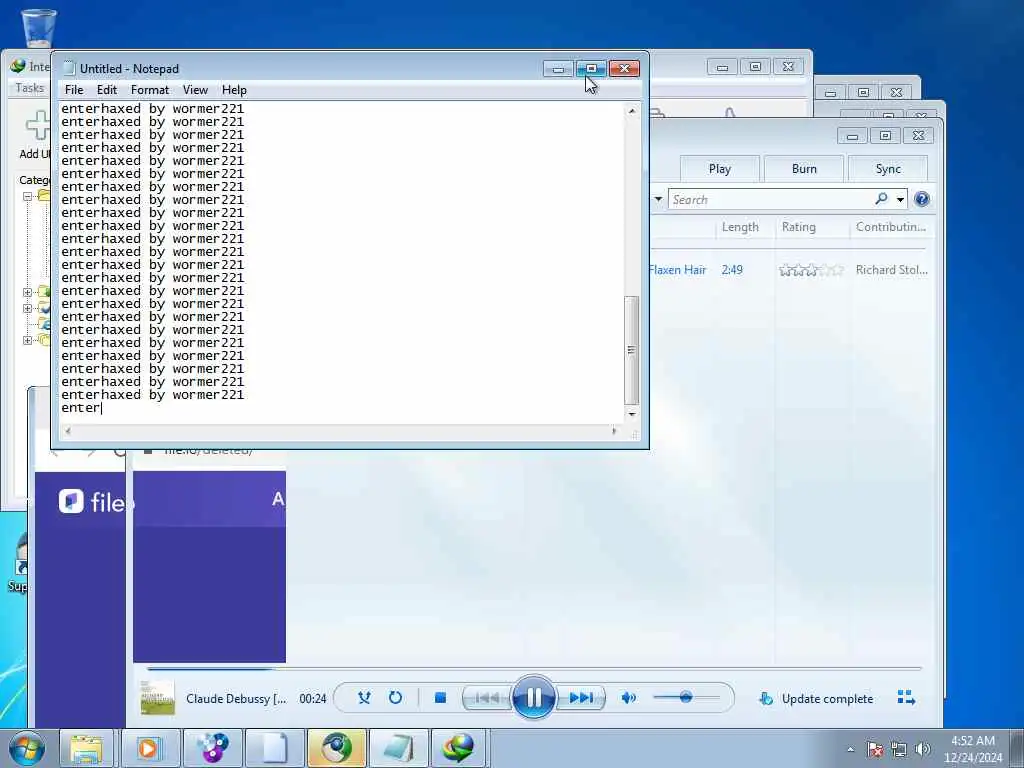Open the Notepad Help menu

tap(234, 90)
